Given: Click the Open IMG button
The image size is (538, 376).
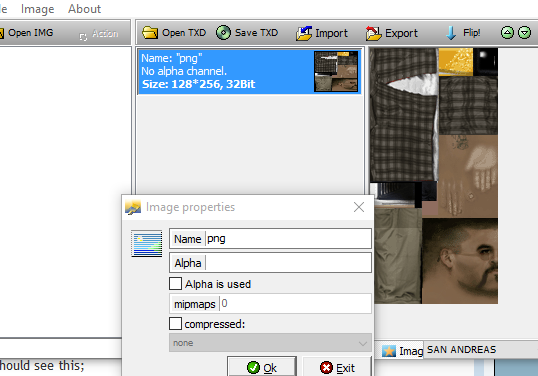Looking at the screenshot, I should (x=26, y=33).
